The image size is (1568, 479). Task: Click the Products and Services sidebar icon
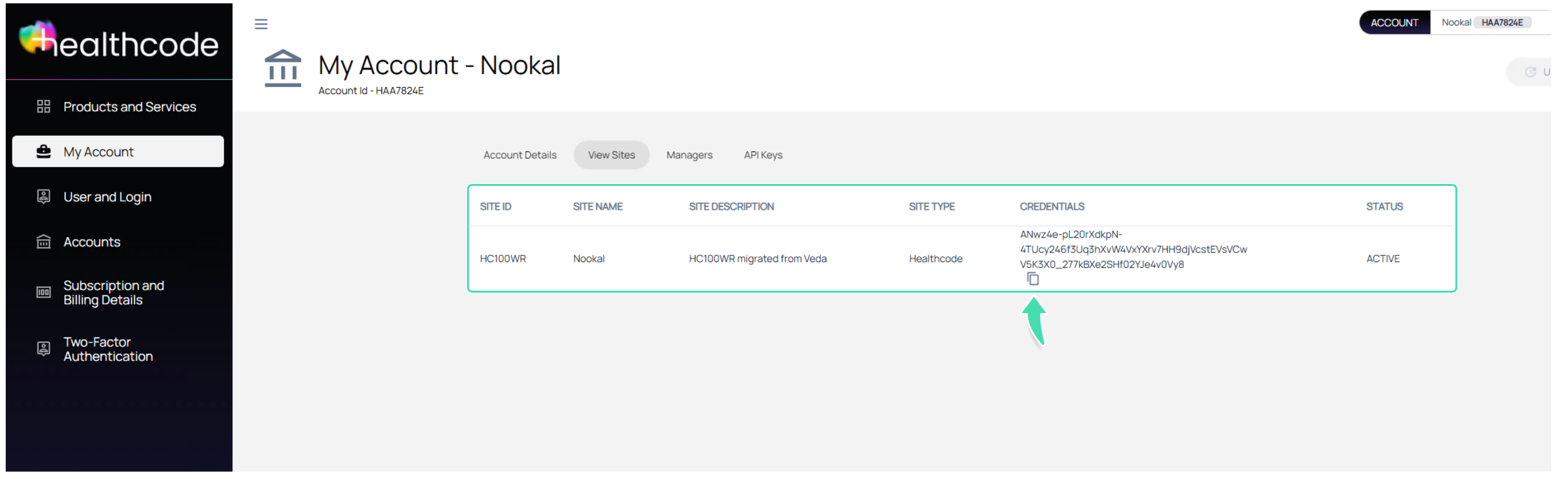point(42,106)
